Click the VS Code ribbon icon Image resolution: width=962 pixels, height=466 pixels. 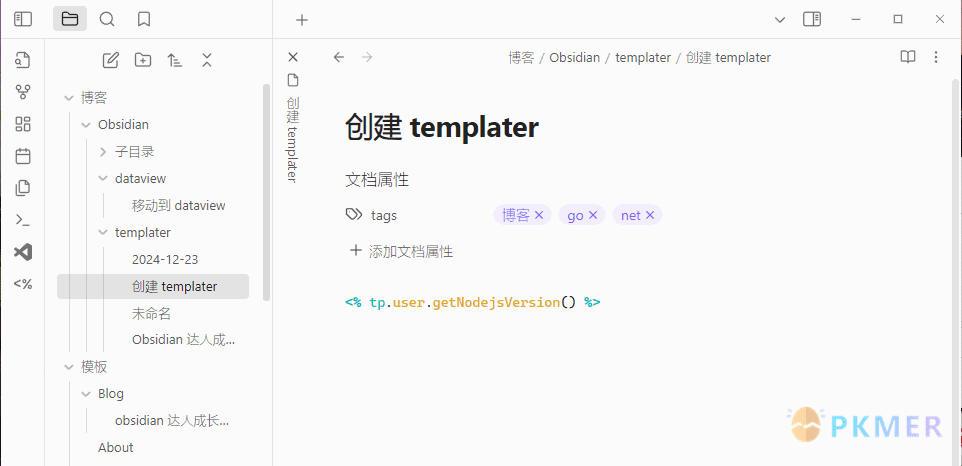point(23,252)
